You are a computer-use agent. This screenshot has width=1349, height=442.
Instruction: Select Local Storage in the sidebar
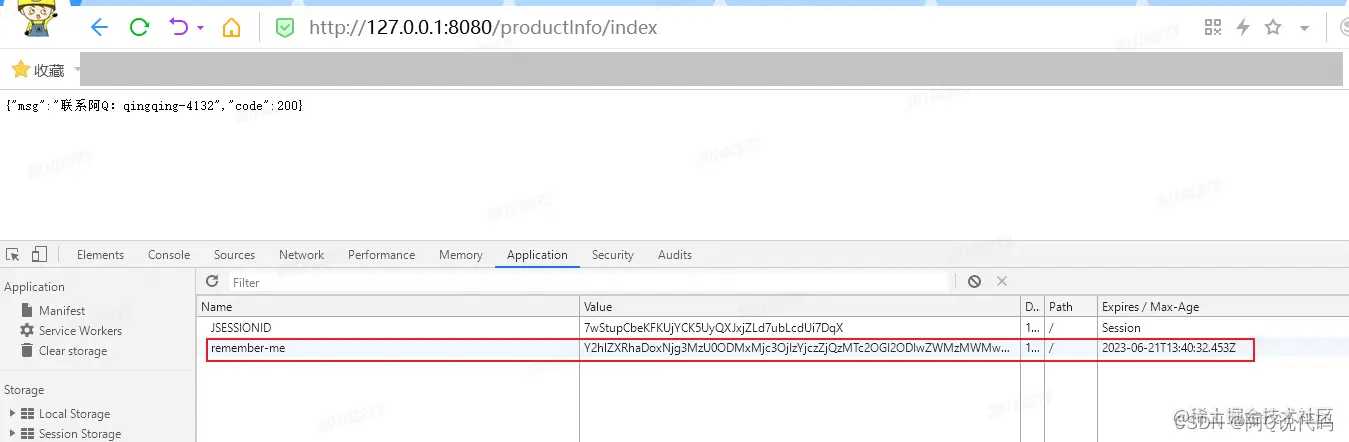tap(74, 414)
